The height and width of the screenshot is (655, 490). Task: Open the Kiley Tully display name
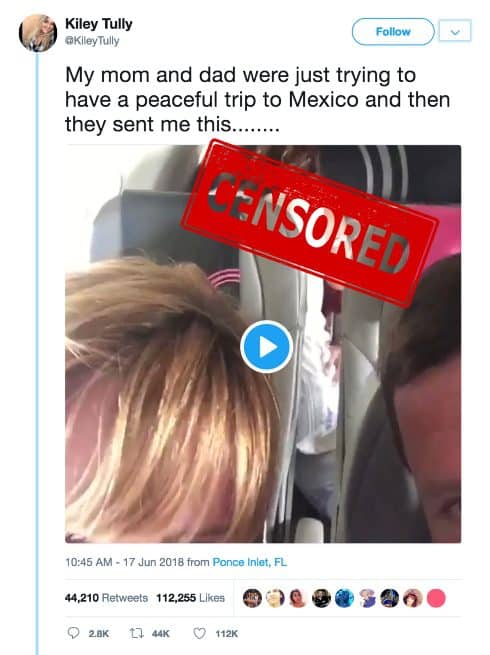(99, 24)
